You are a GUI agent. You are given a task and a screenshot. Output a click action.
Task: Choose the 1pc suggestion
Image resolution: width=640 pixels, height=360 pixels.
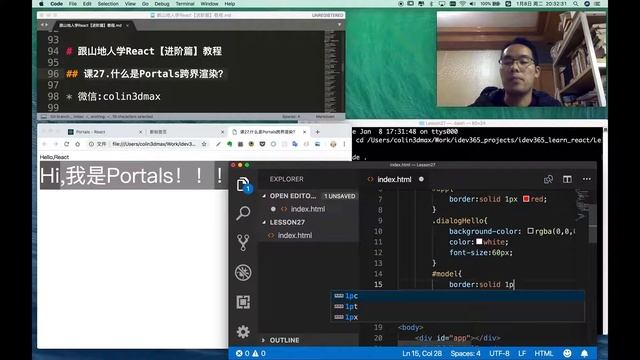[457, 296]
